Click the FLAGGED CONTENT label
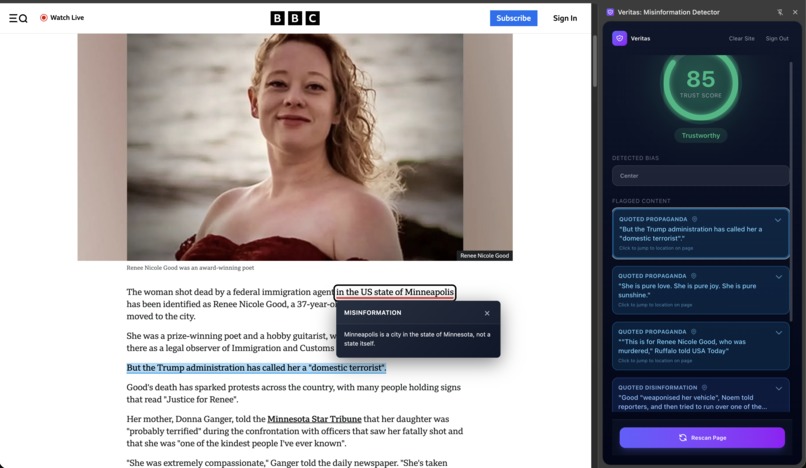This screenshot has width=806, height=468. click(x=641, y=201)
